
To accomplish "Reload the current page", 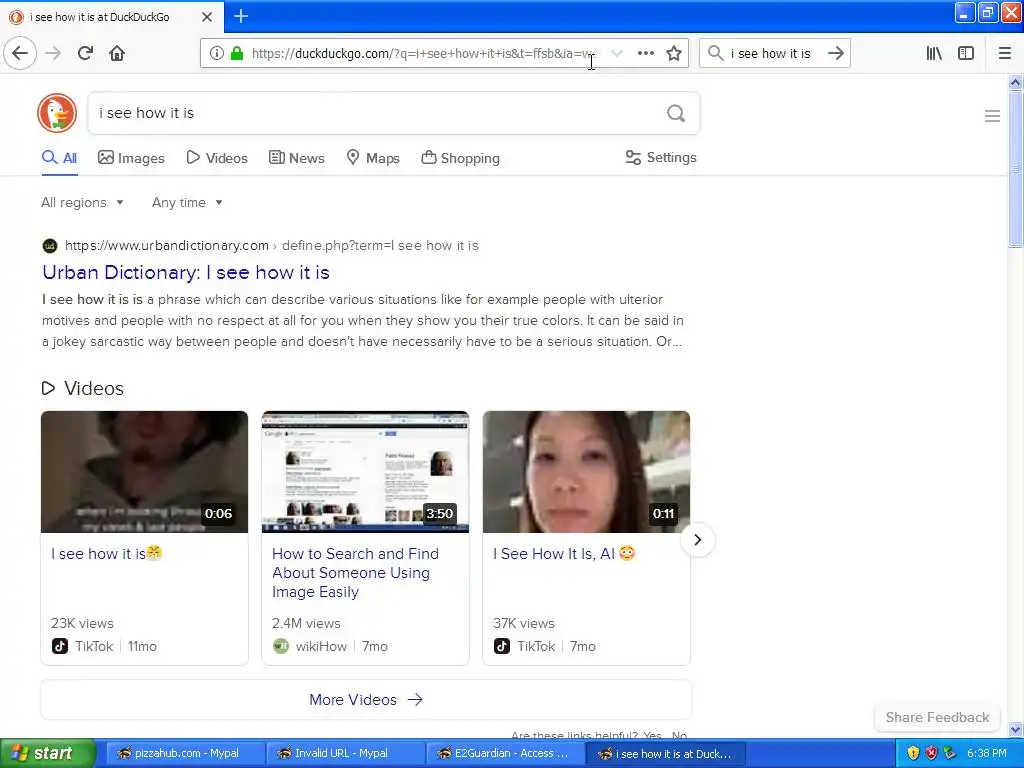I will tap(85, 53).
